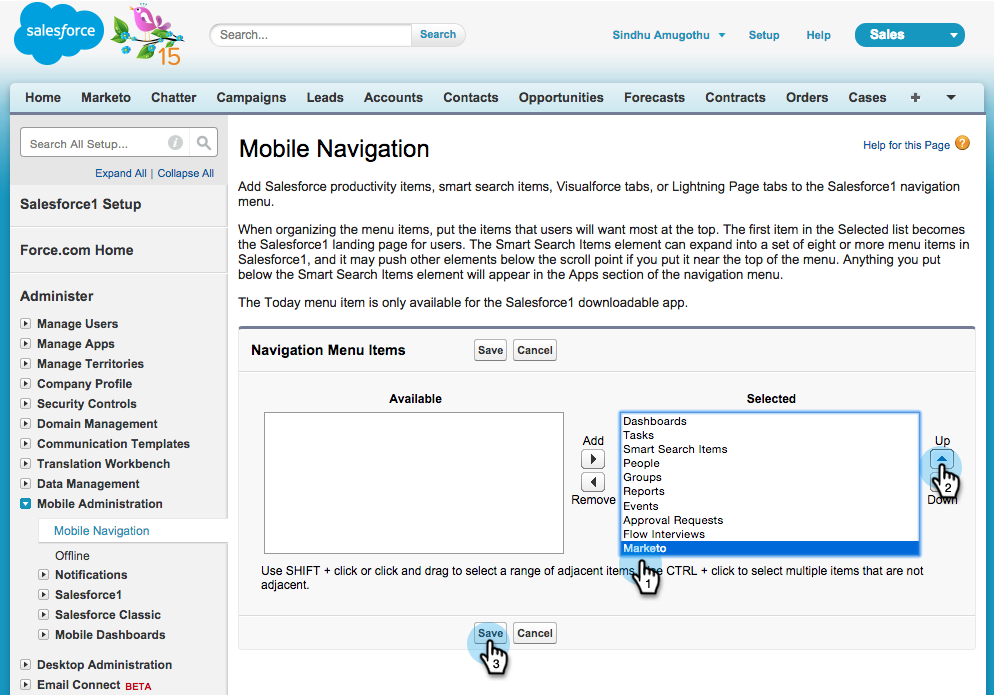Image resolution: width=995 pixels, height=695 pixels.
Task: Expand the Security Controls section
Action: click(25, 404)
